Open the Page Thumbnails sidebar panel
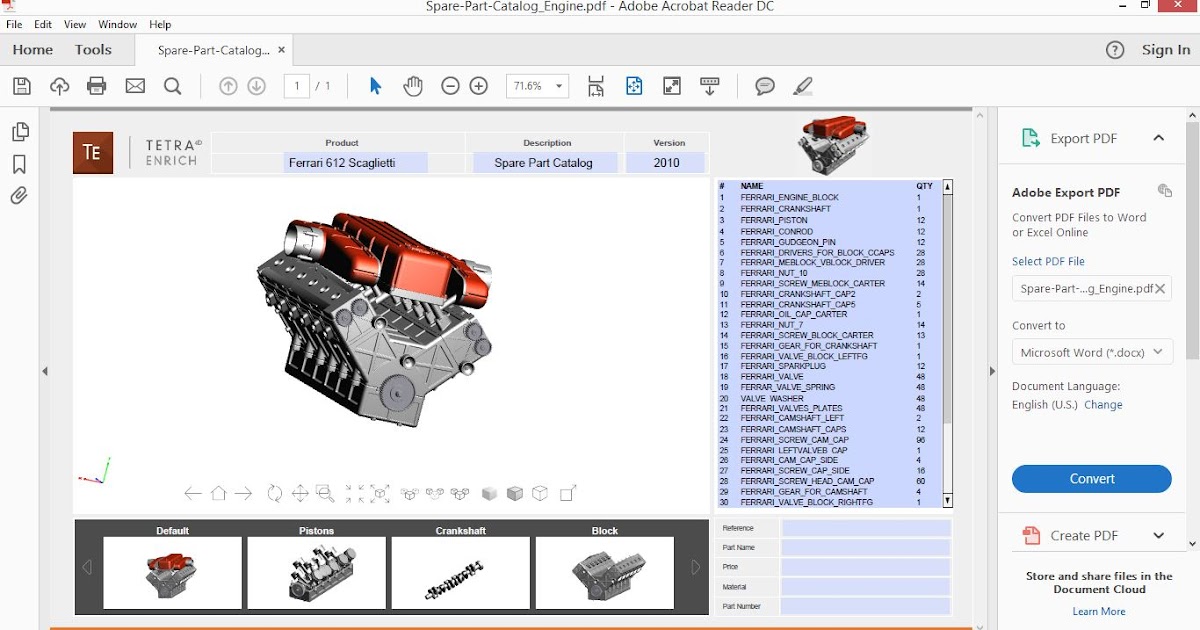This screenshot has height=630, width=1200. [18, 130]
